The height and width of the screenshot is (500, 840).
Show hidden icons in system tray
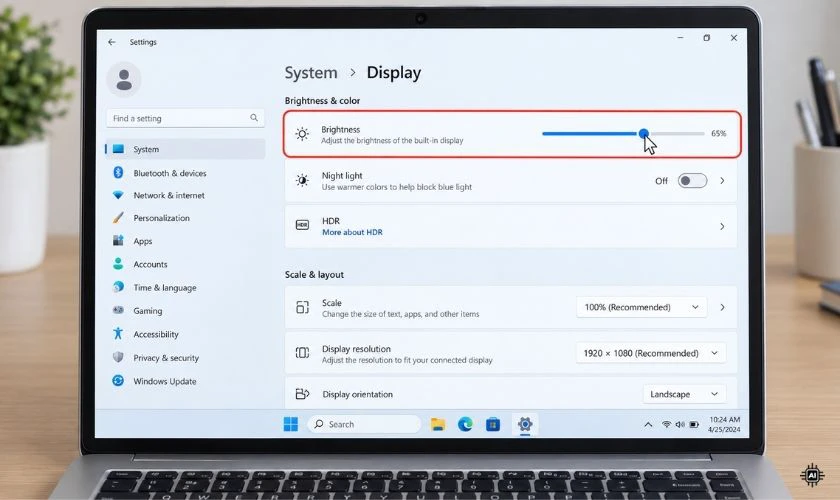tap(648, 424)
